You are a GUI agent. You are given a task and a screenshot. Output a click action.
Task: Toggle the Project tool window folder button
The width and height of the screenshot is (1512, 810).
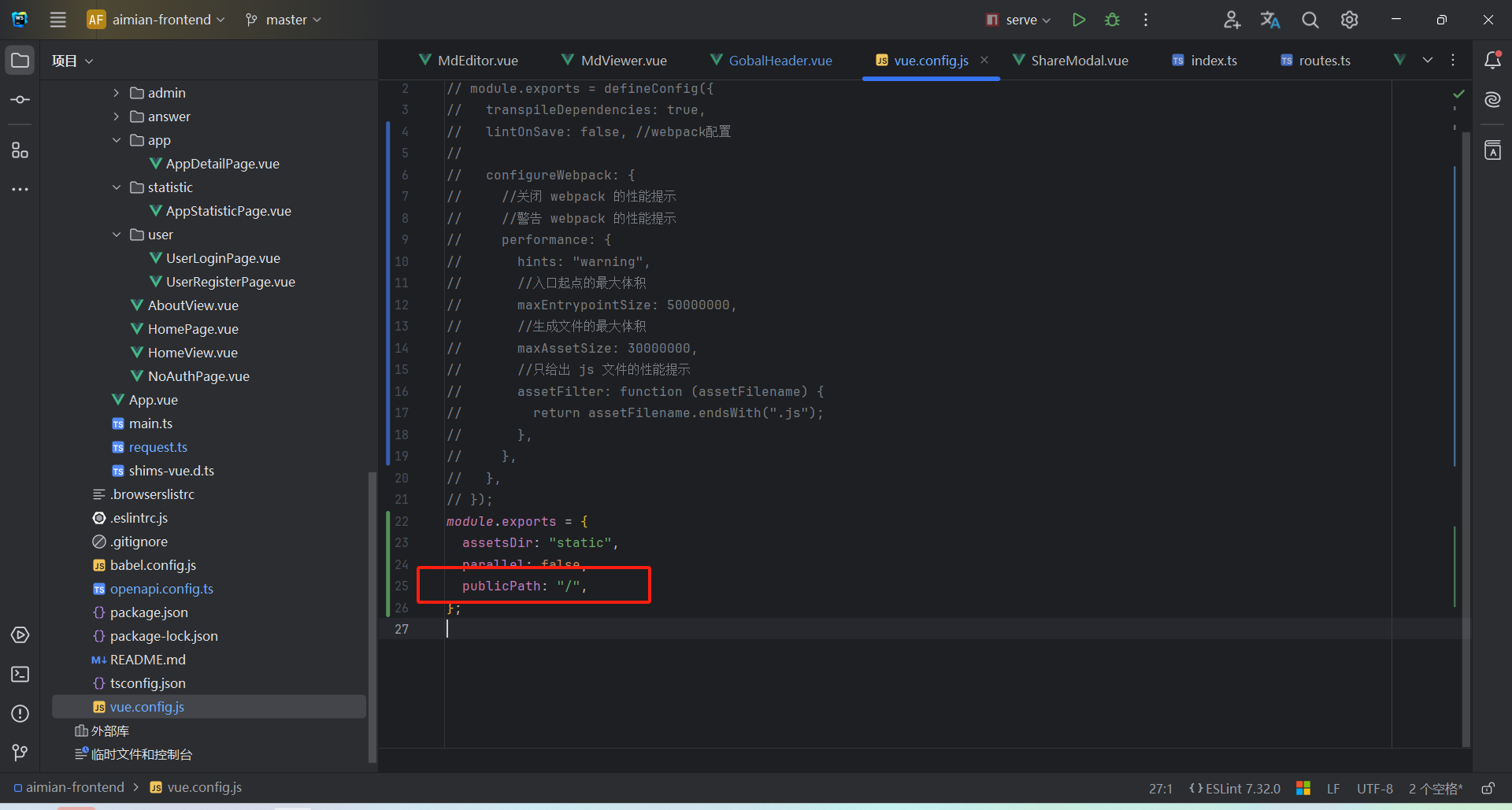point(20,61)
